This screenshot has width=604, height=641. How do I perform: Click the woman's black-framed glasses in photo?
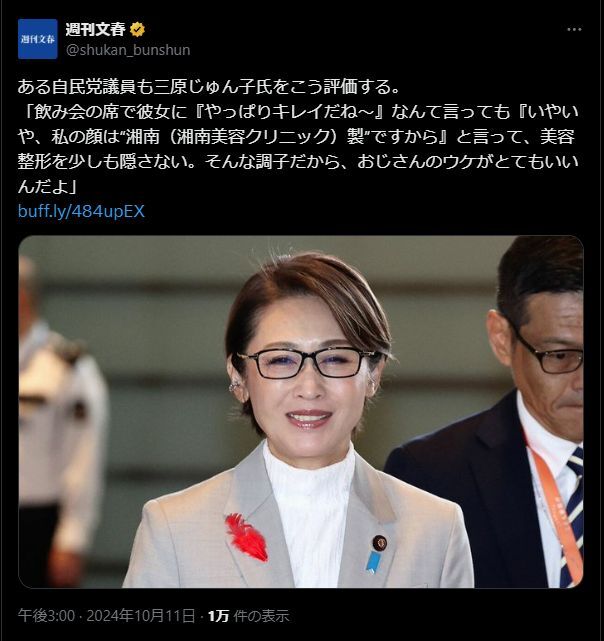309,362
